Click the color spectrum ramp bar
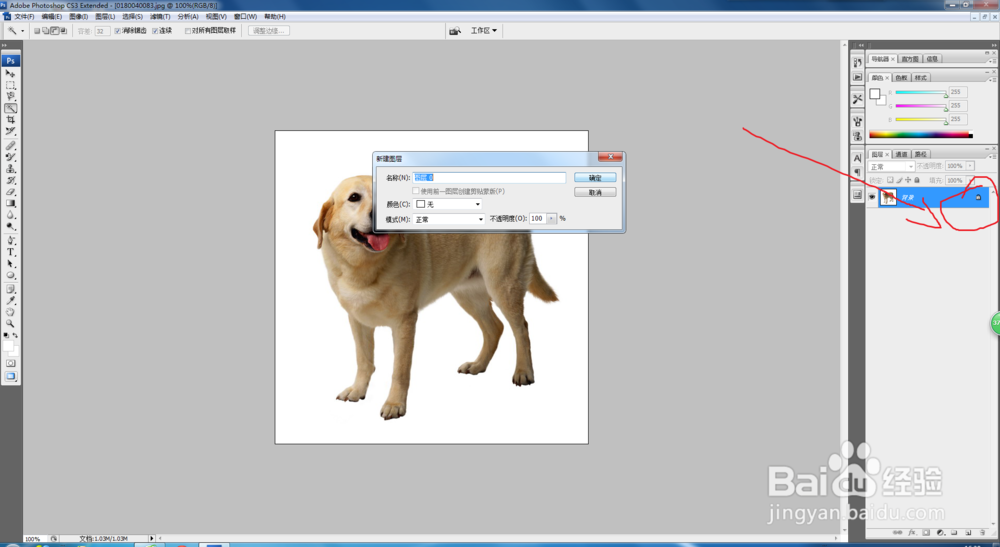Image resolution: width=1000 pixels, height=547 pixels. point(919,134)
